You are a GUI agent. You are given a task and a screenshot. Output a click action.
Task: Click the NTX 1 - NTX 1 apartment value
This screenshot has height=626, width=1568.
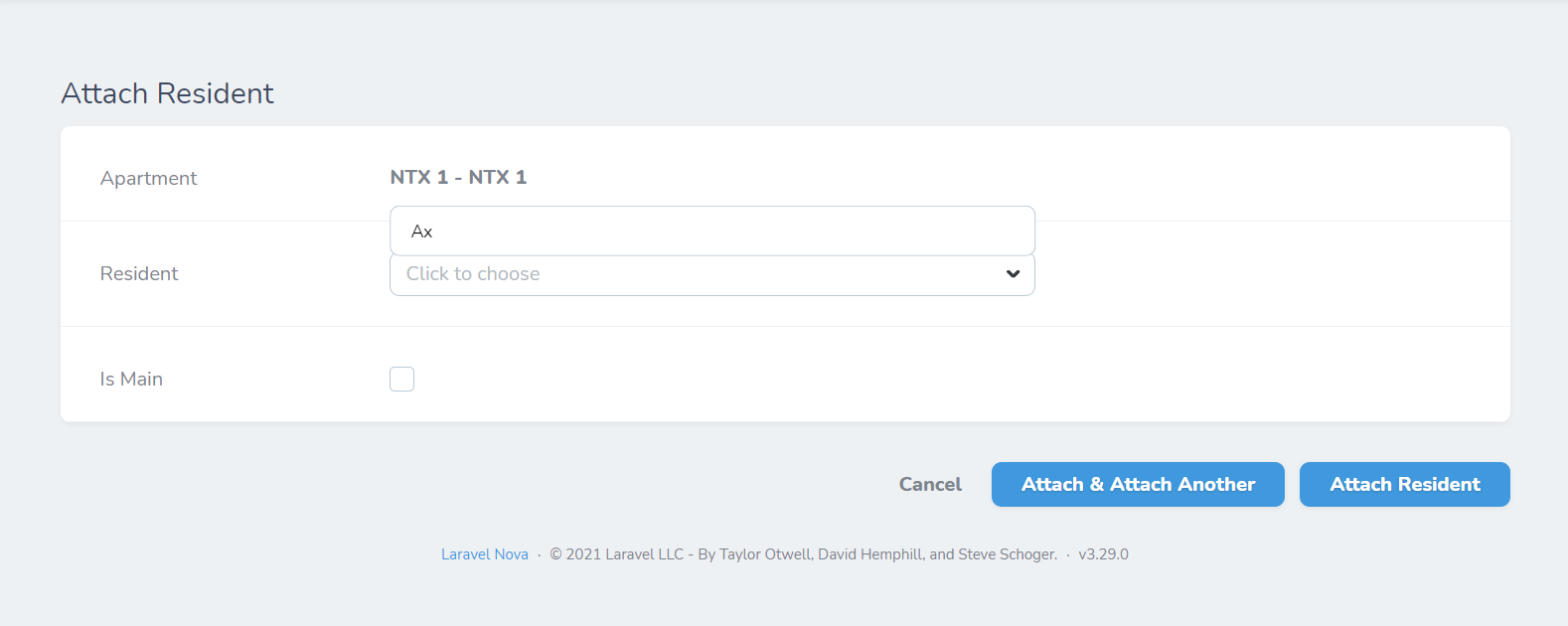(x=458, y=177)
